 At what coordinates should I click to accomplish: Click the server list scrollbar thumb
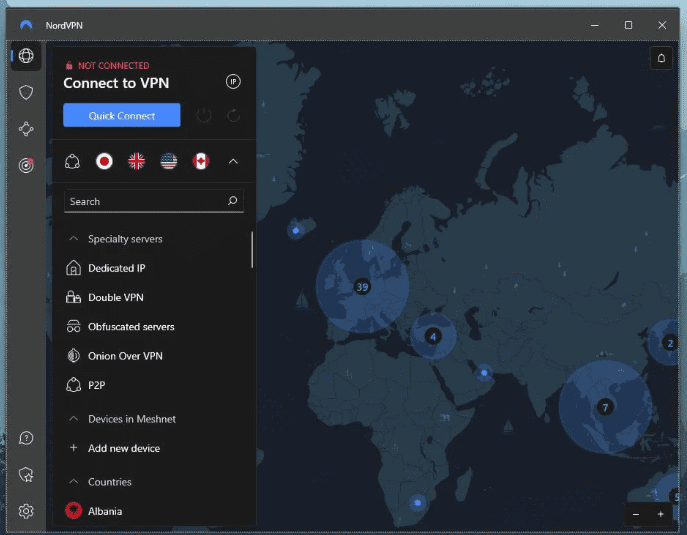click(252, 250)
